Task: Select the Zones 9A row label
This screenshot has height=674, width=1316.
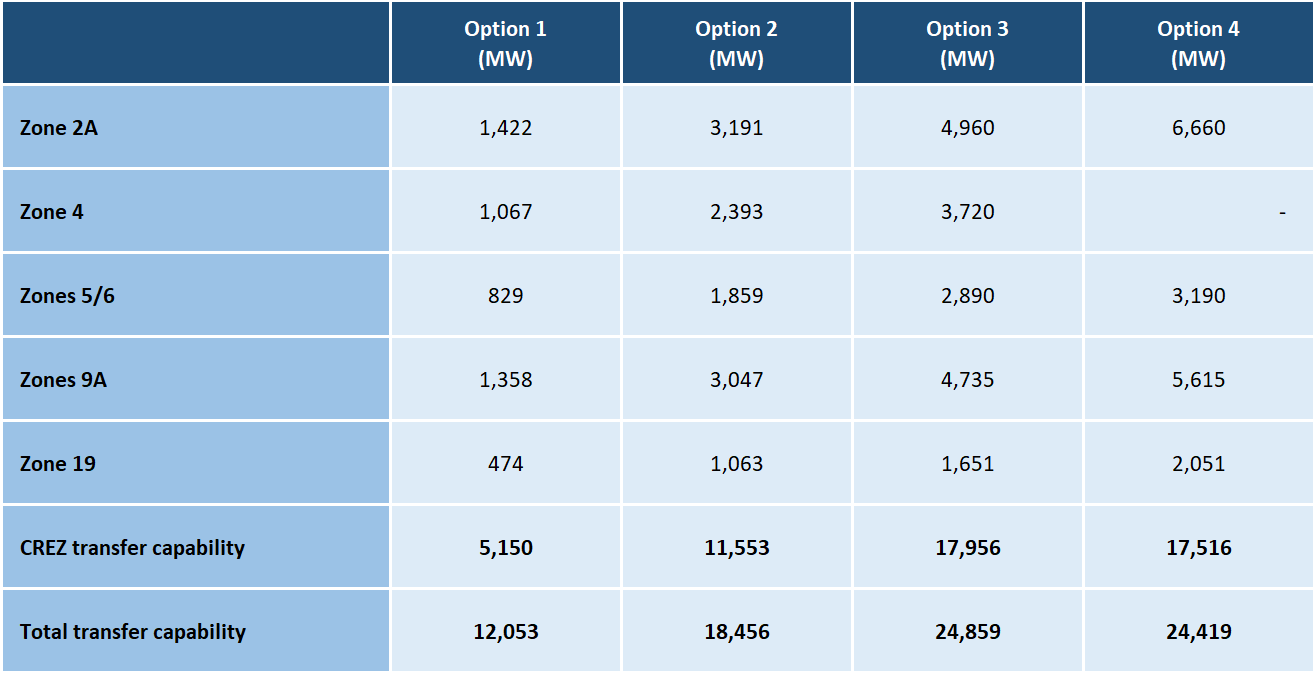Action: (x=63, y=380)
